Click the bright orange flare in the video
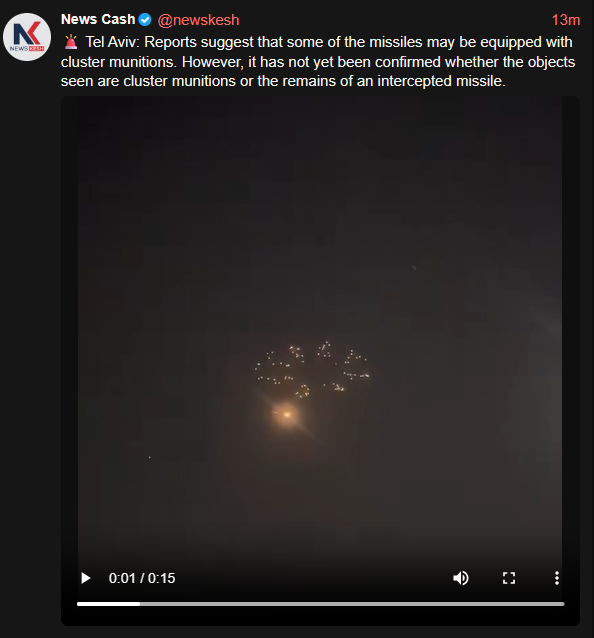The width and height of the screenshot is (594, 638). click(287, 415)
